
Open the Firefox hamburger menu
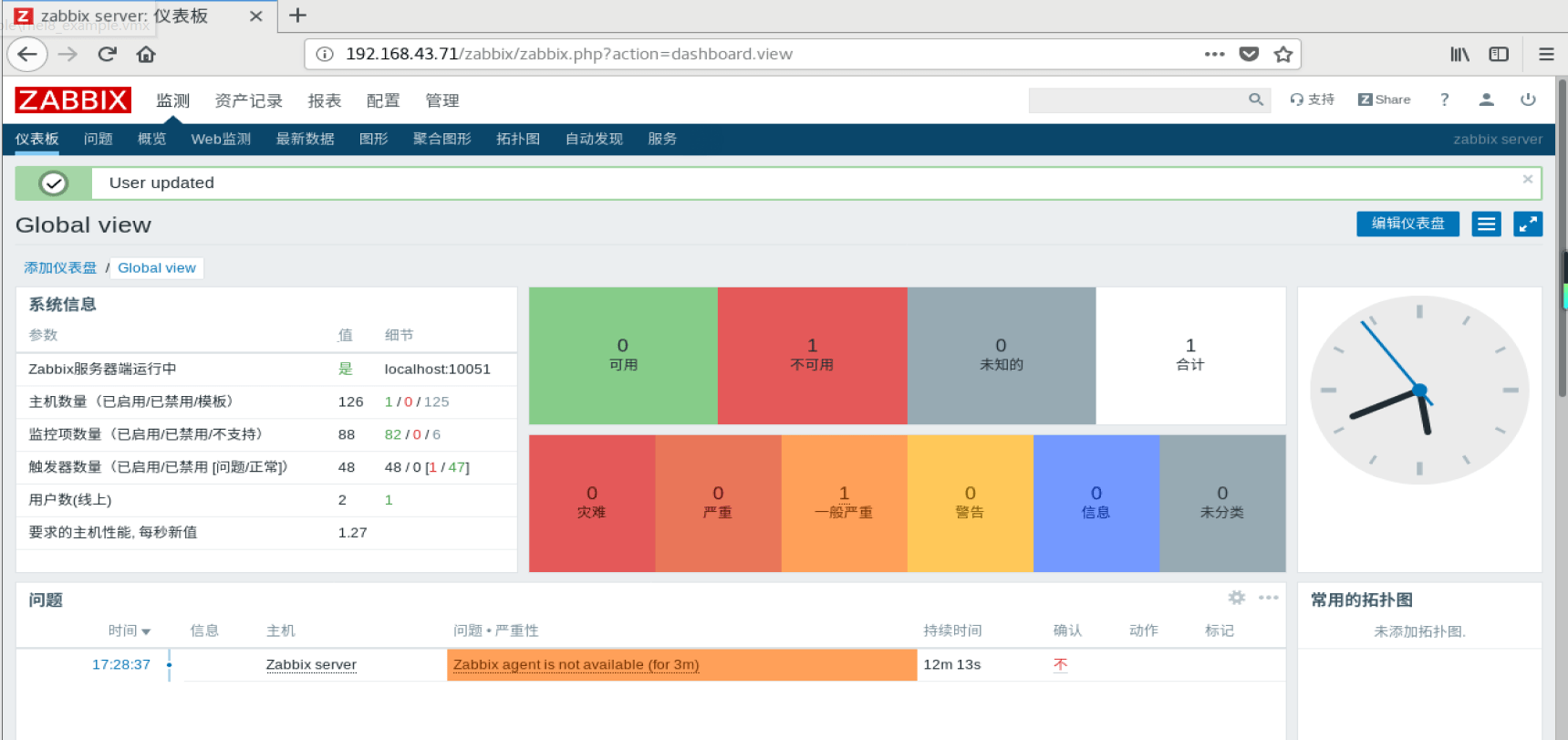(1546, 55)
